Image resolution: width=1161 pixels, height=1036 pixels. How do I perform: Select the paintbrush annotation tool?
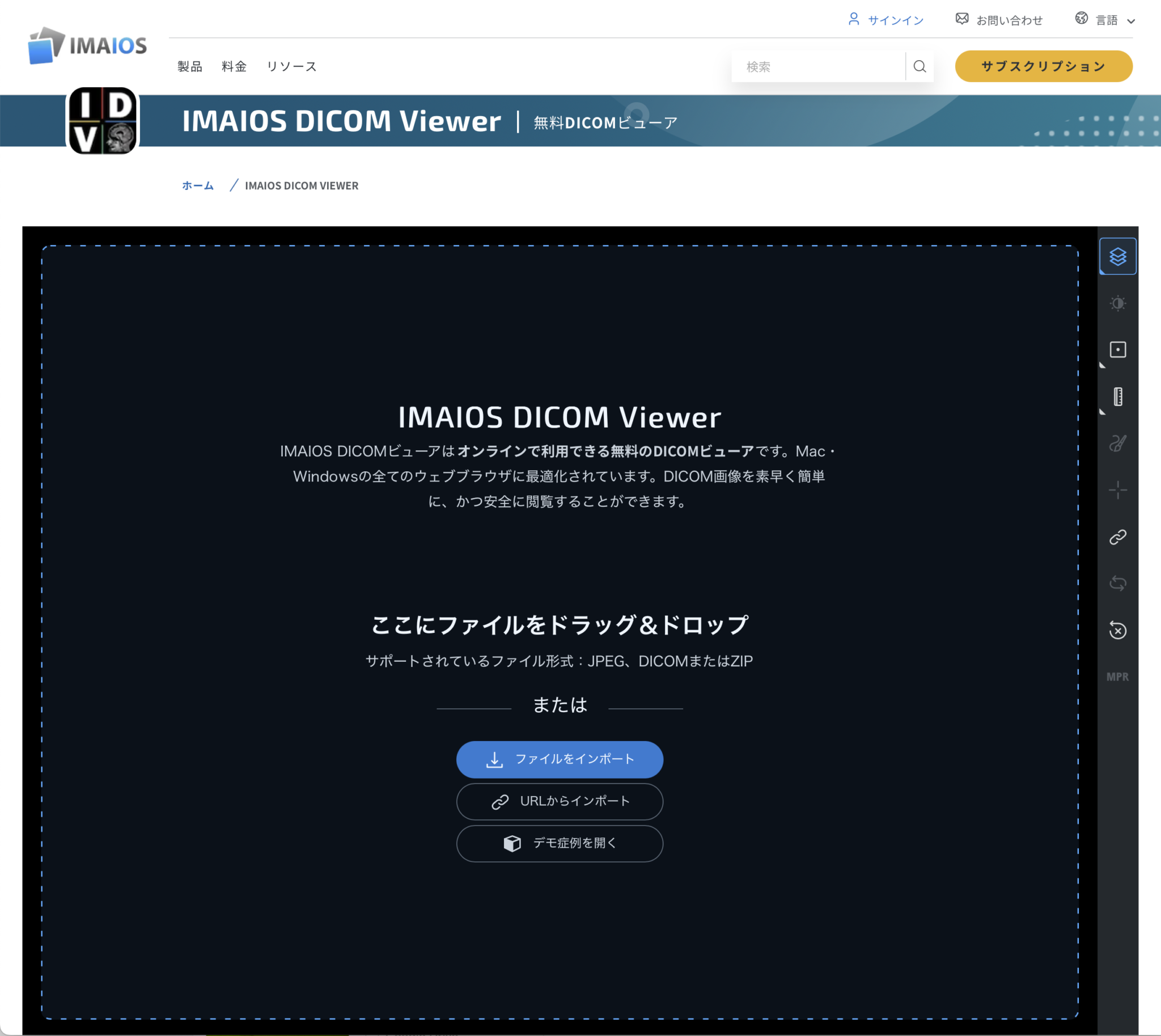tap(1117, 443)
